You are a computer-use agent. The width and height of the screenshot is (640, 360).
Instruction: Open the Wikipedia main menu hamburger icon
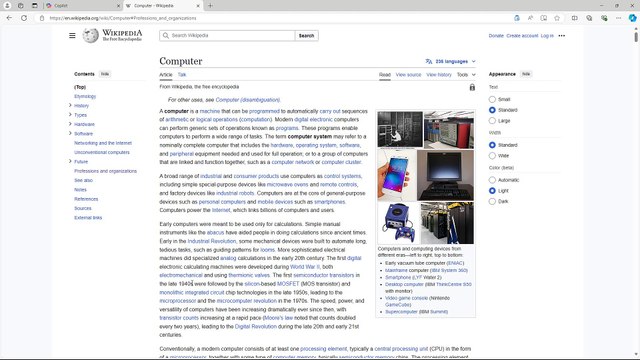pyautogui.click(x=72, y=36)
